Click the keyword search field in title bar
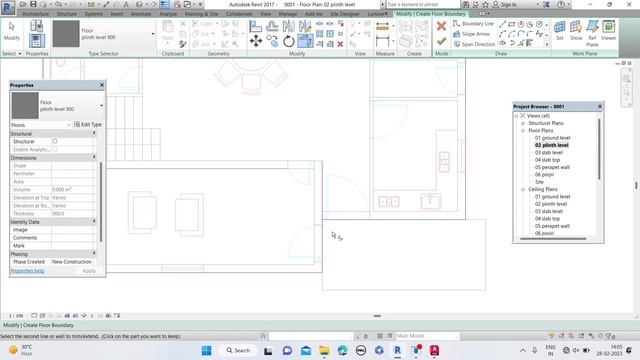Screen dimensions: 640x360 click(x=422, y=4)
